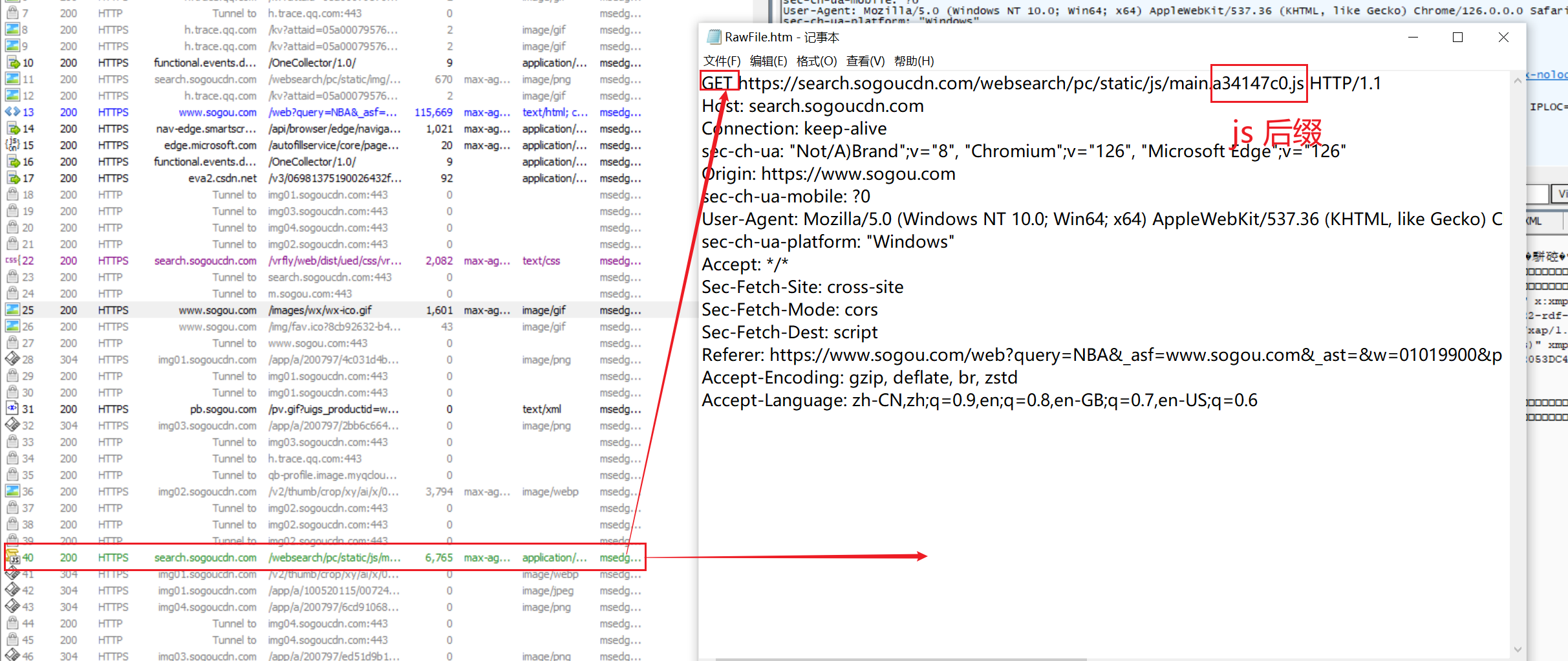Screen dimensions: 1568x661
Task: Open the 帮助(H) menu in Notepad
Action: click(x=914, y=61)
